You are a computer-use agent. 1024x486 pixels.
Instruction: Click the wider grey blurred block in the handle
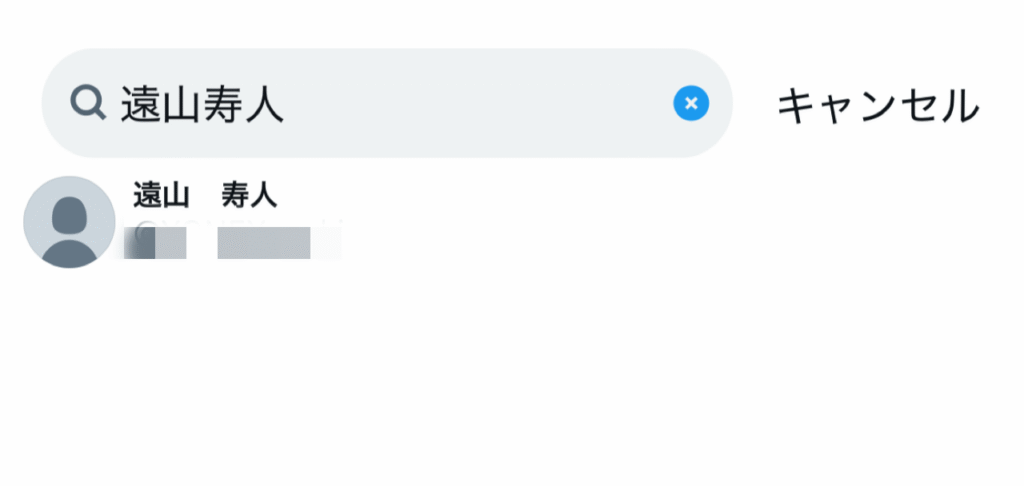click(x=264, y=243)
